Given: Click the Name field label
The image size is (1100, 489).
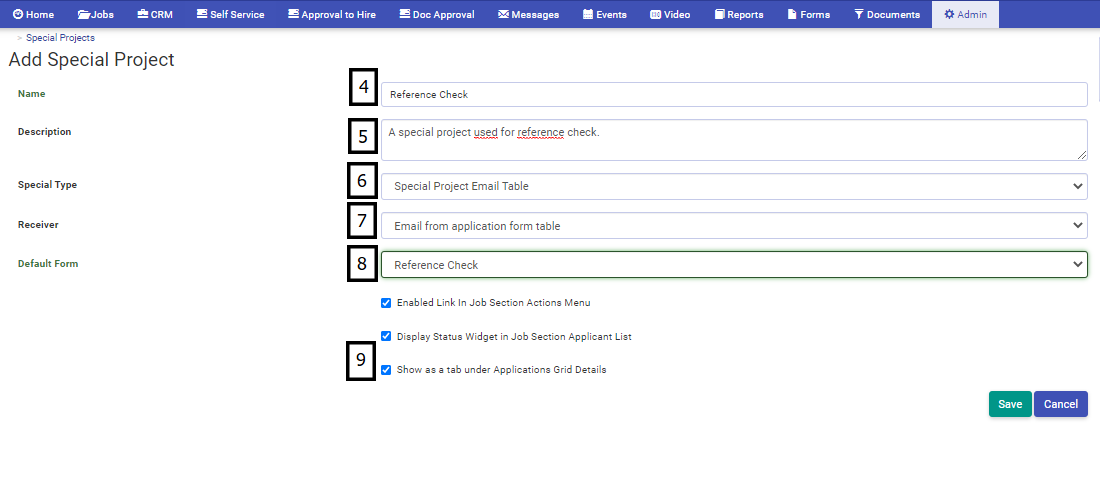Looking at the screenshot, I should (x=32, y=93).
